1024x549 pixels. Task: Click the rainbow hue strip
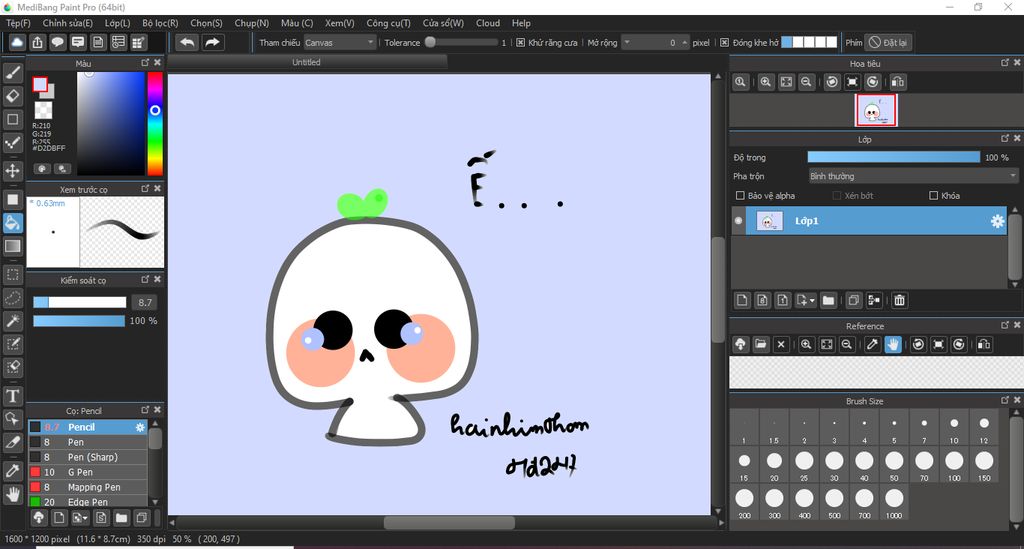155,123
